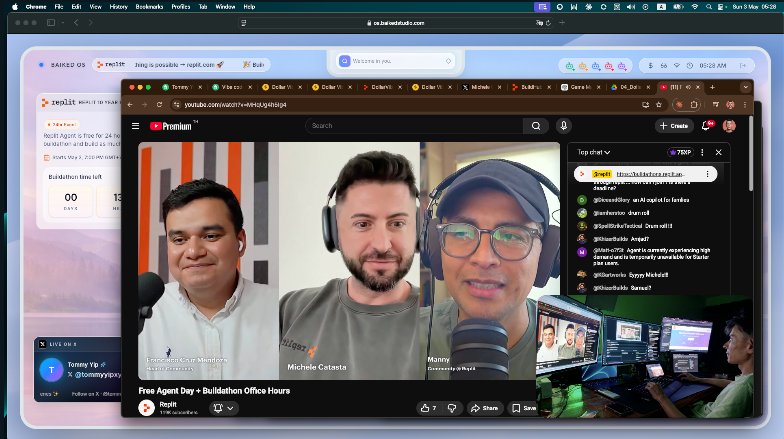
Task: Click the blue robot agent icon
Action: point(596,66)
